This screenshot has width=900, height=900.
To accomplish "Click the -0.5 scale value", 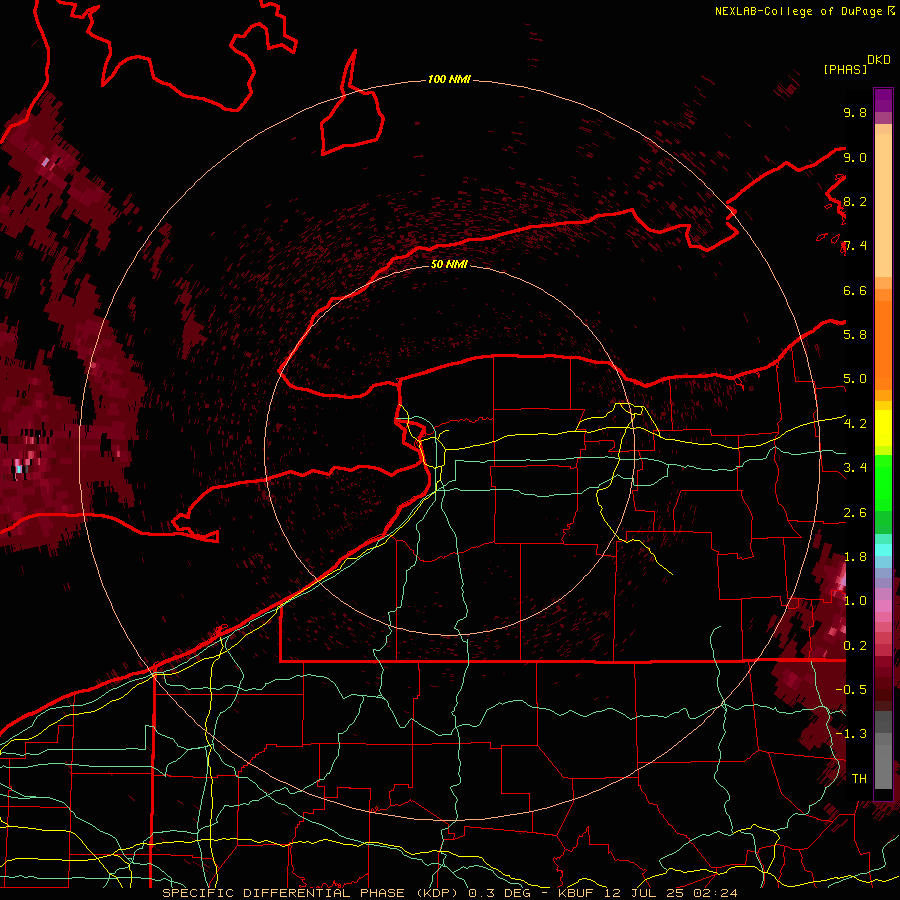I will 851,689.
